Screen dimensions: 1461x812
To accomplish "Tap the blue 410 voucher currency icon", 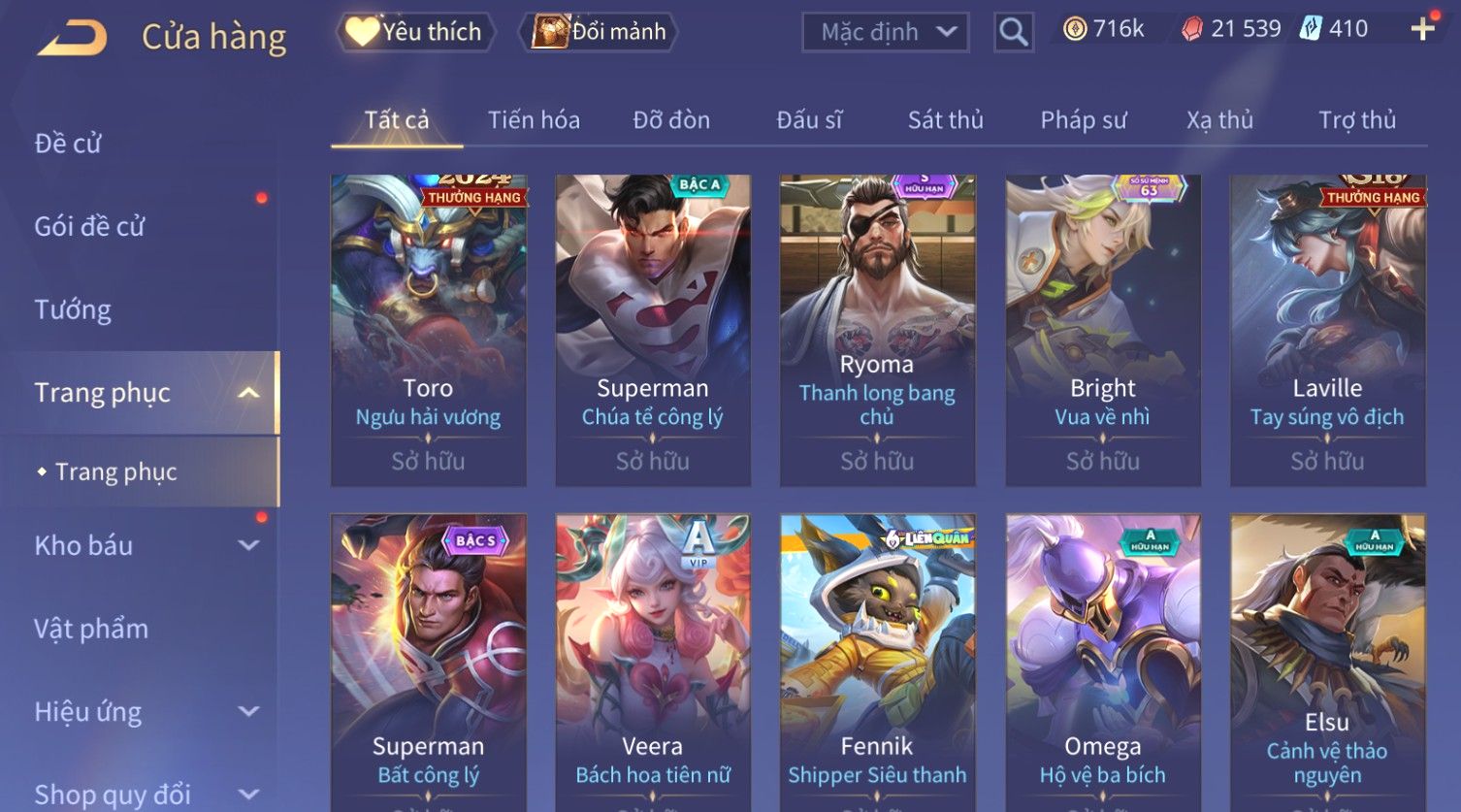I will point(1311,28).
